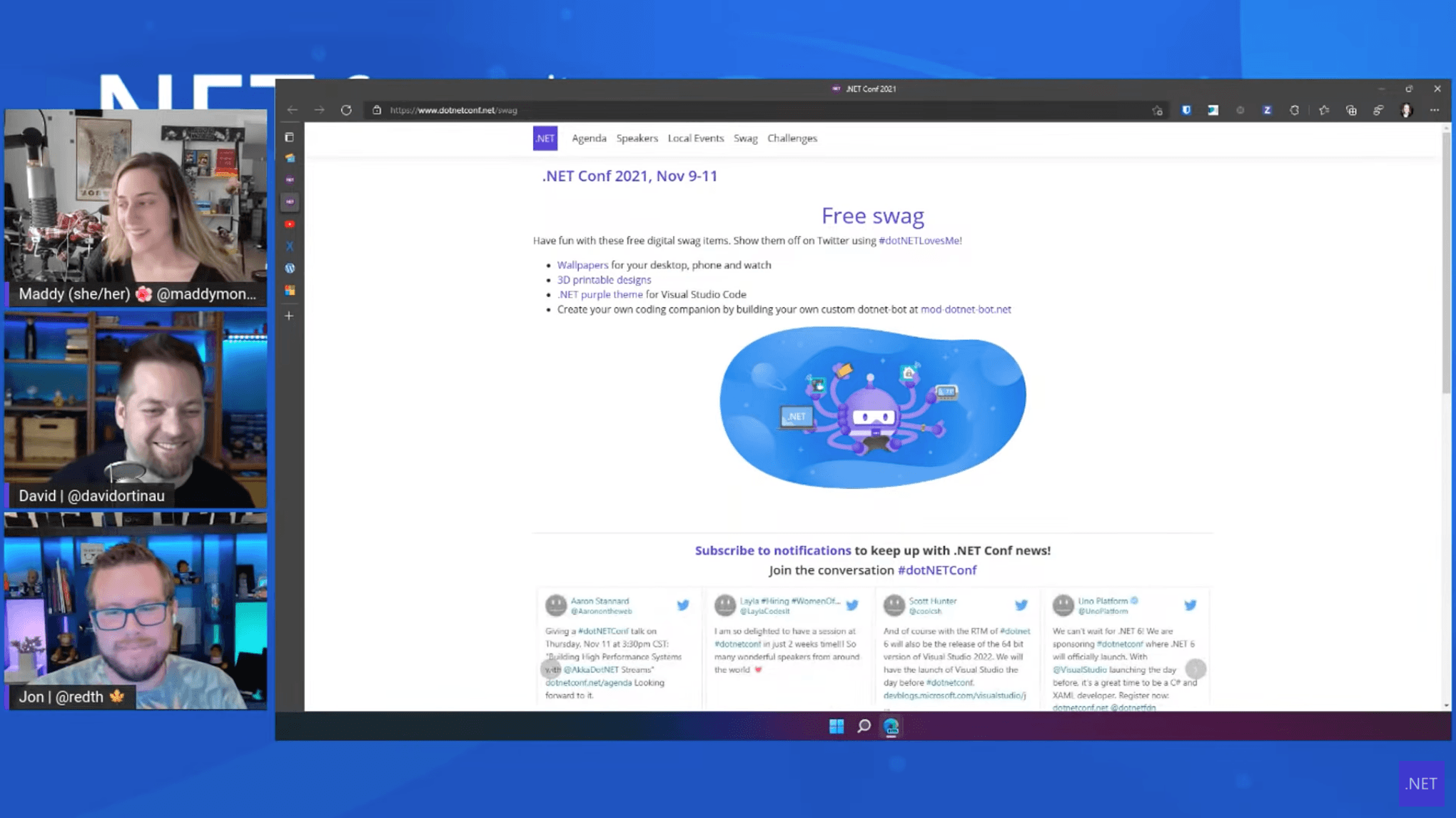Image resolution: width=1456 pixels, height=818 pixels.
Task: Open the taskbar Search icon
Action: coord(864,726)
